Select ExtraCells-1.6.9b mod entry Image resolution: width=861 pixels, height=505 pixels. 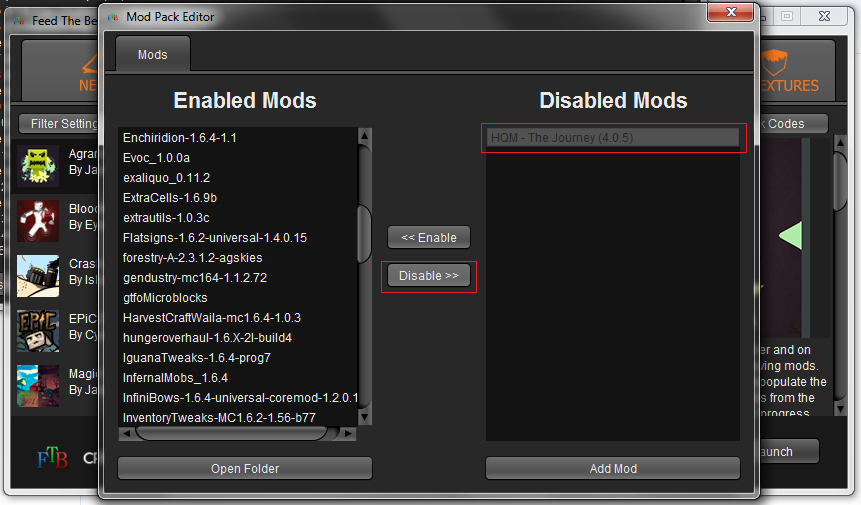238,198
